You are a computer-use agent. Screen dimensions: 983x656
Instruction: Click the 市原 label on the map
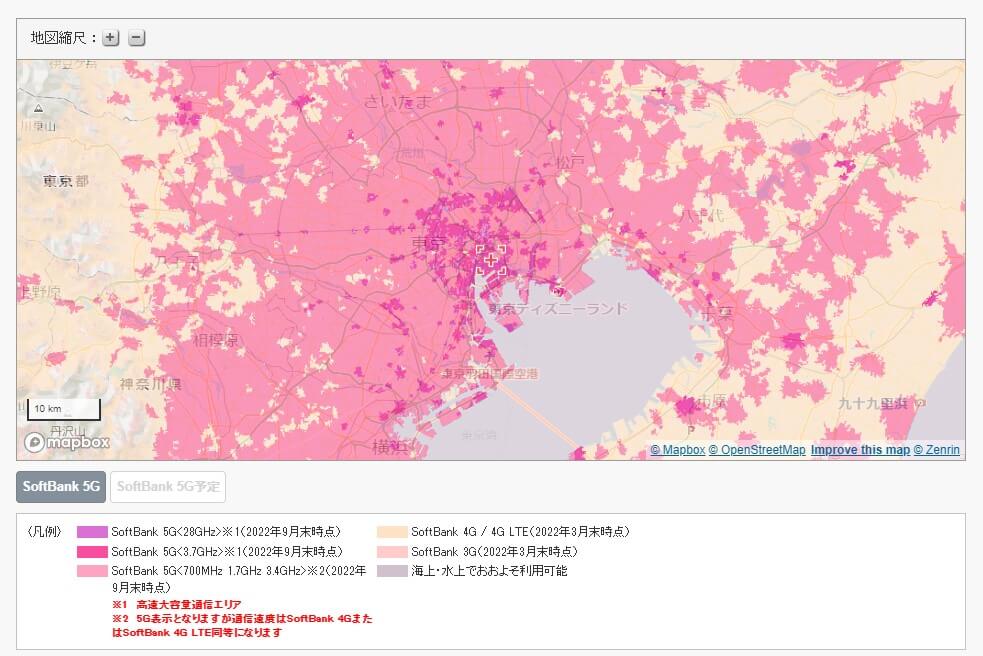712,401
